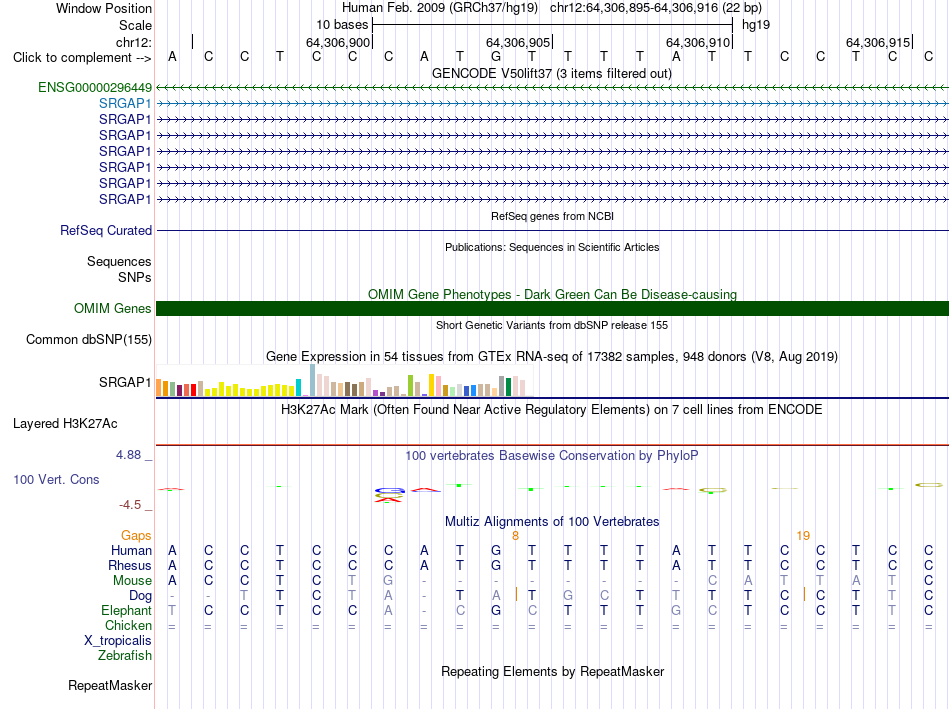
Task: Click the hg19 label beside the scale bar
Action: click(756, 25)
